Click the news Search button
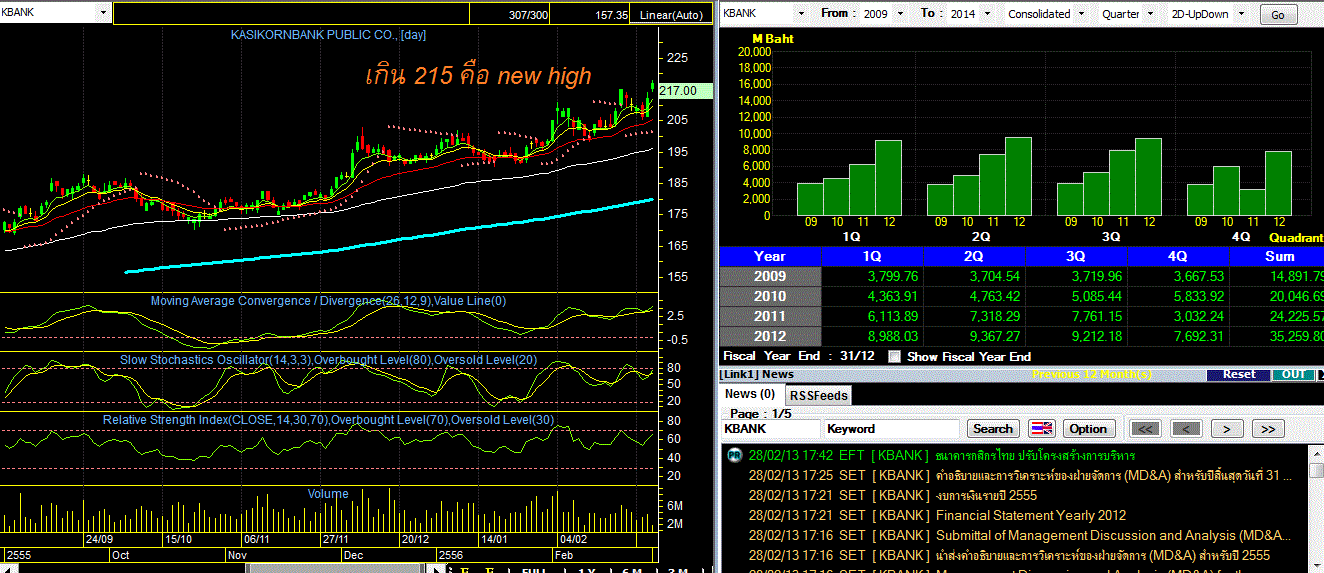Image resolution: width=1324 pixels, height=573 pixels. point(993,429)
